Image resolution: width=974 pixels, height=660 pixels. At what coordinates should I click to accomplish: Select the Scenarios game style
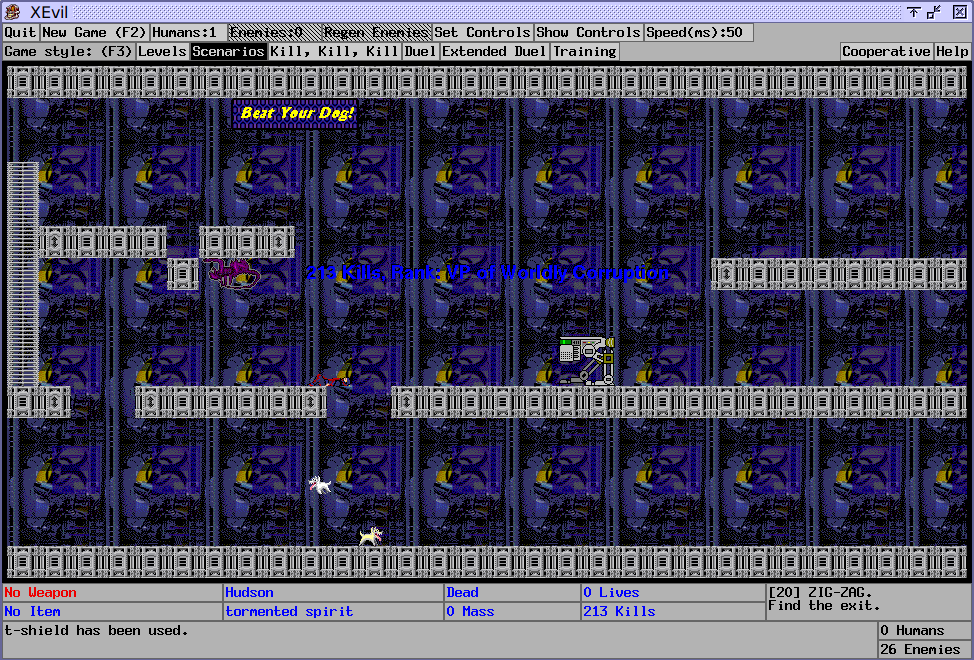pyautogui.click(x=229, y=52)
